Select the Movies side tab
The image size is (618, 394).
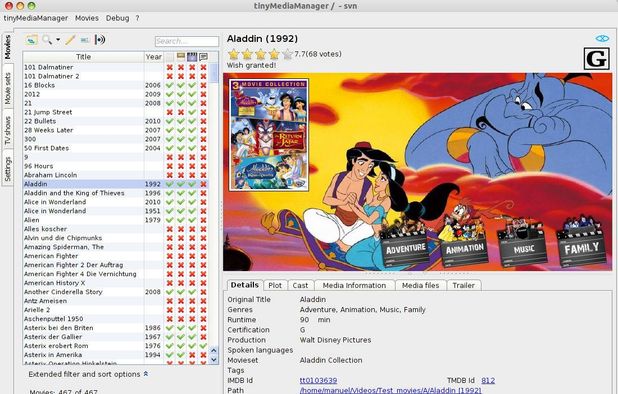(7, 47)
